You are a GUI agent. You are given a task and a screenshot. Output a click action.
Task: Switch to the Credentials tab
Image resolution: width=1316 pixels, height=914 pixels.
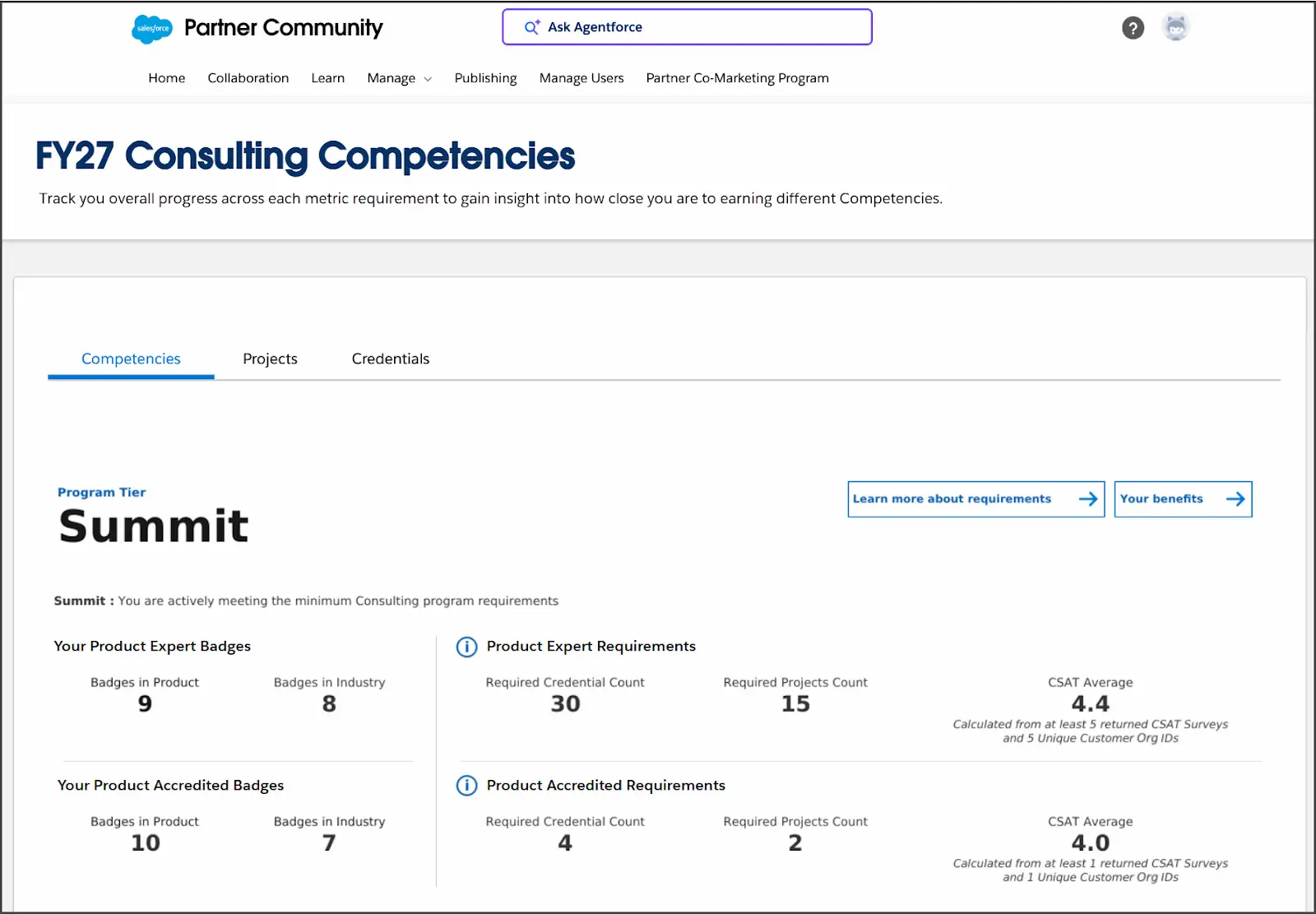point(391,359)
